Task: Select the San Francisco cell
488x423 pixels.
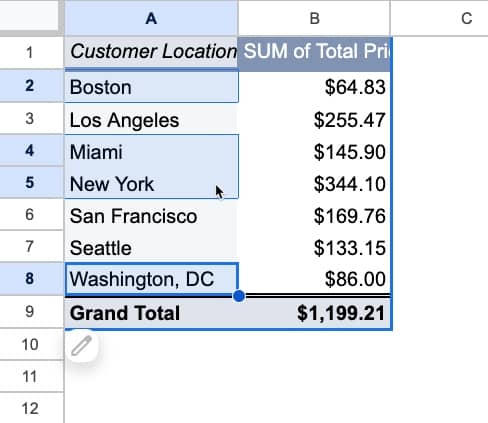Action: tap(151, 215)
